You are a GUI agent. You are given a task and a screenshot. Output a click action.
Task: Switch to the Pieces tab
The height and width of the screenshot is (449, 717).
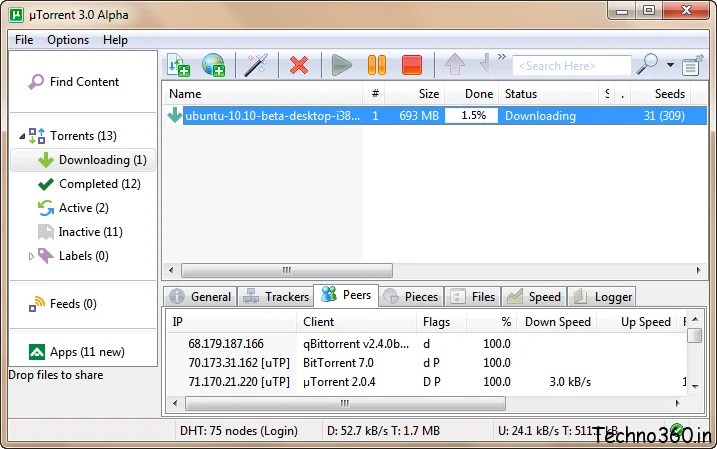click(x=411, y=297)
